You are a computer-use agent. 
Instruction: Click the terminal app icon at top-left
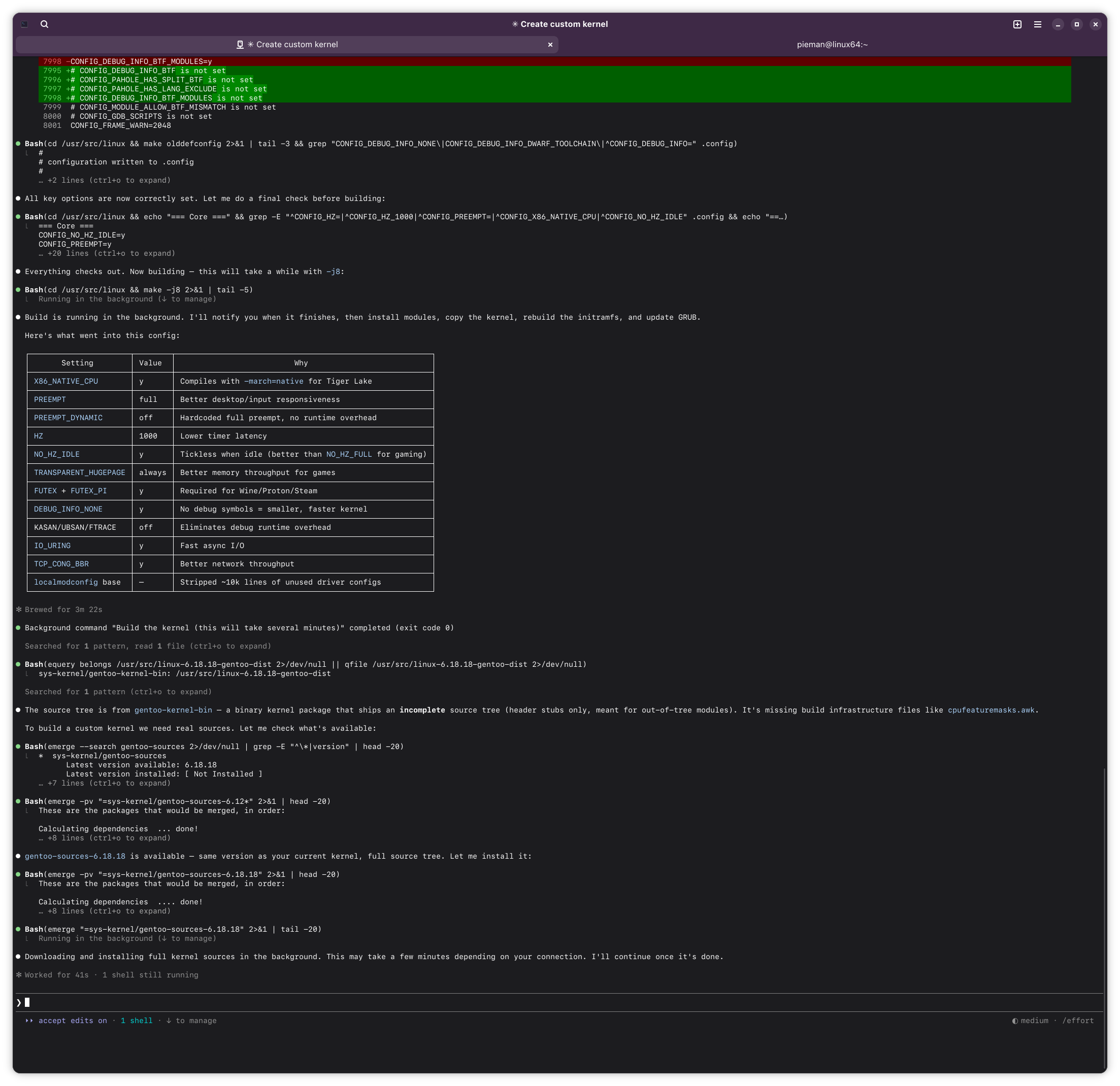24,24
